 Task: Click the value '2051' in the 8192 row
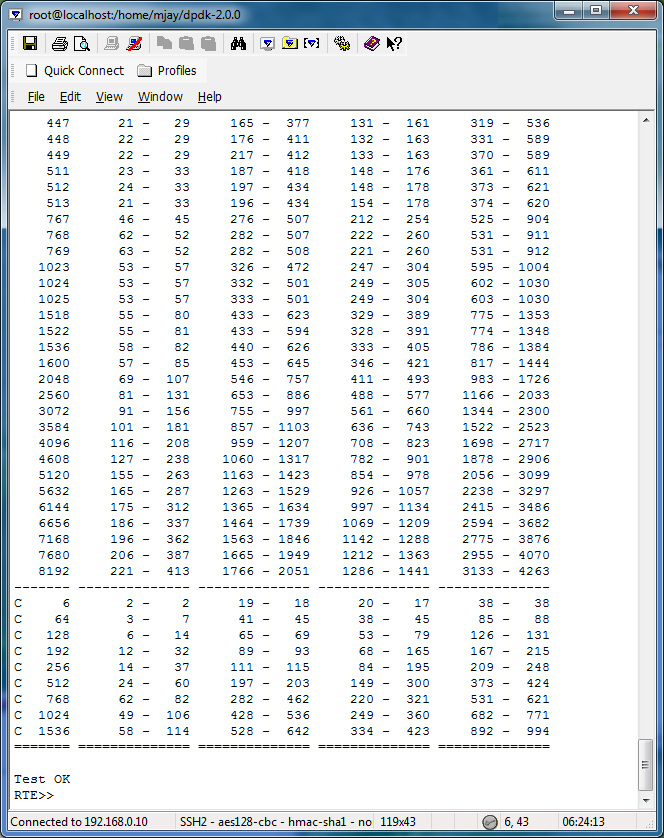[294, 571]
